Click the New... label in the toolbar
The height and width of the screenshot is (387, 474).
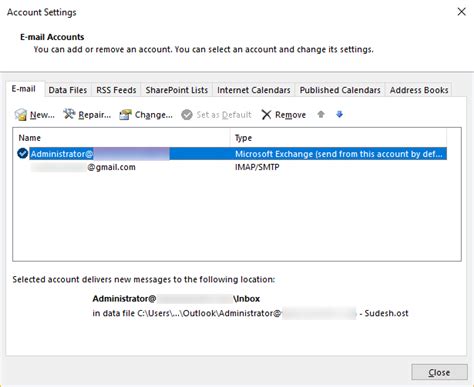[42, 115]
